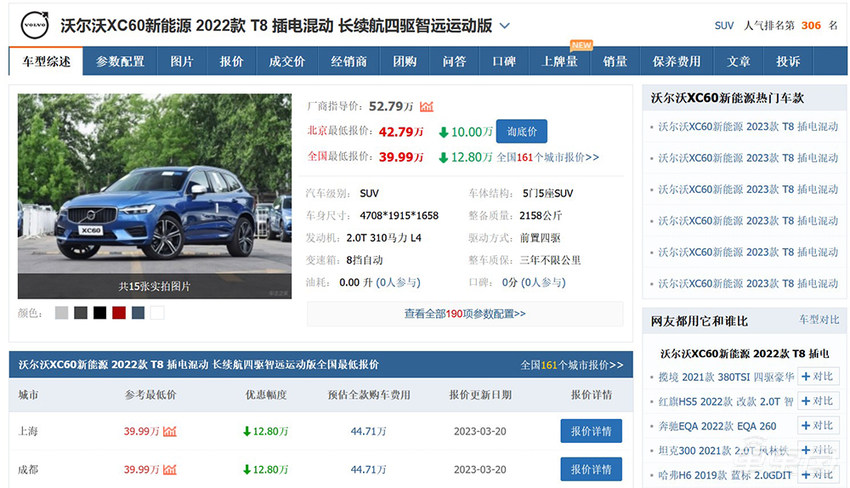850x488 pixels.
Task: Click 成都 city name in price table
Action: 28,470
